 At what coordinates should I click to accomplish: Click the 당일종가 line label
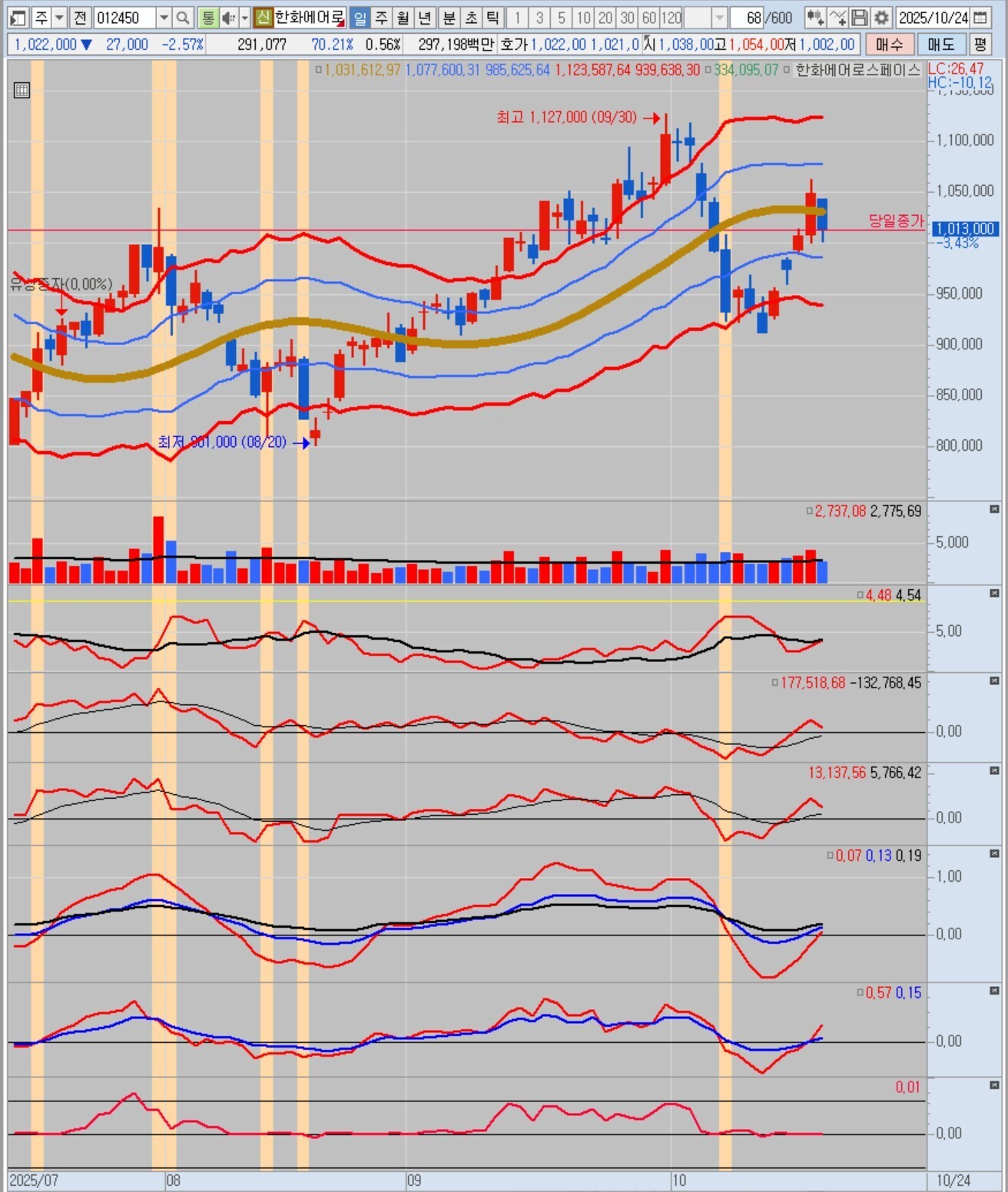coord(896,221)
